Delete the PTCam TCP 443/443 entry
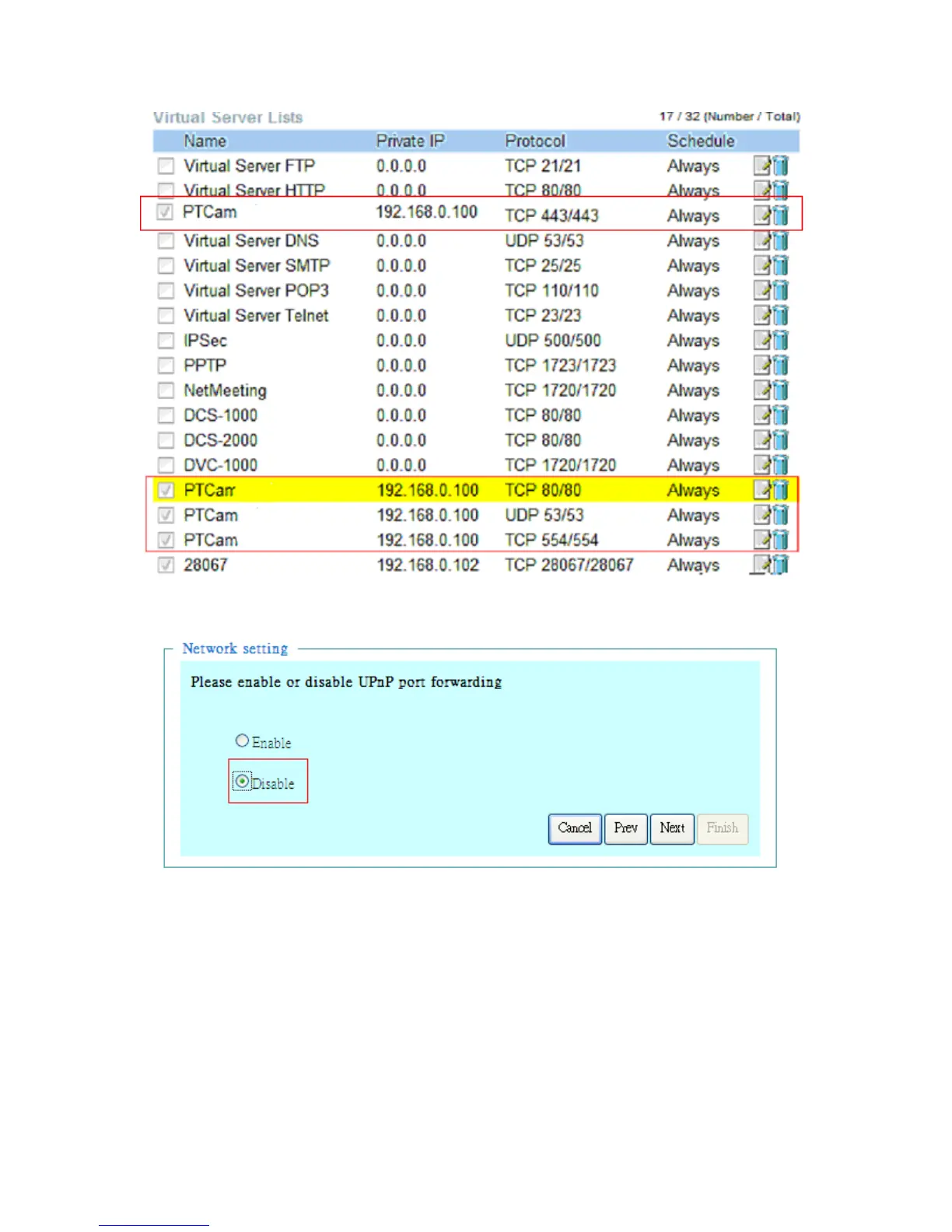 (x=780, y=215)
